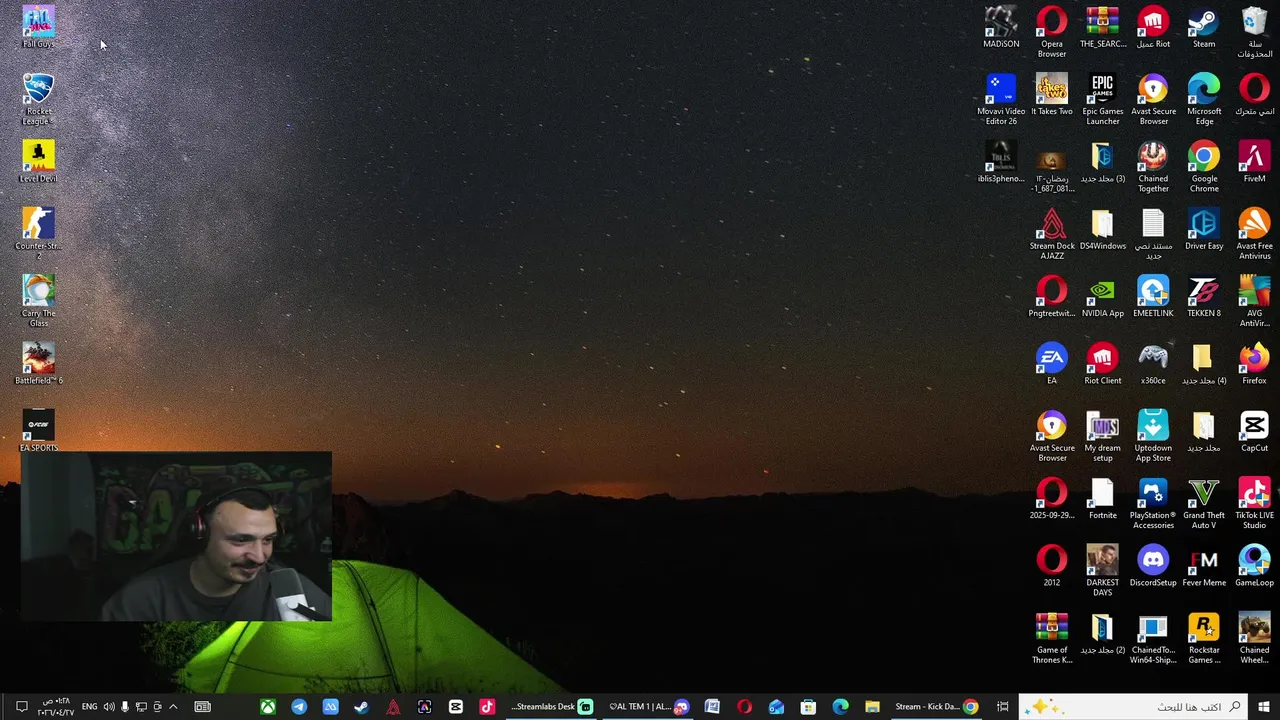Launch Uptodown App Store icon
The width and height of the screenshot is (1280, 720).
pyautogui.click(x=1153, y=436)
